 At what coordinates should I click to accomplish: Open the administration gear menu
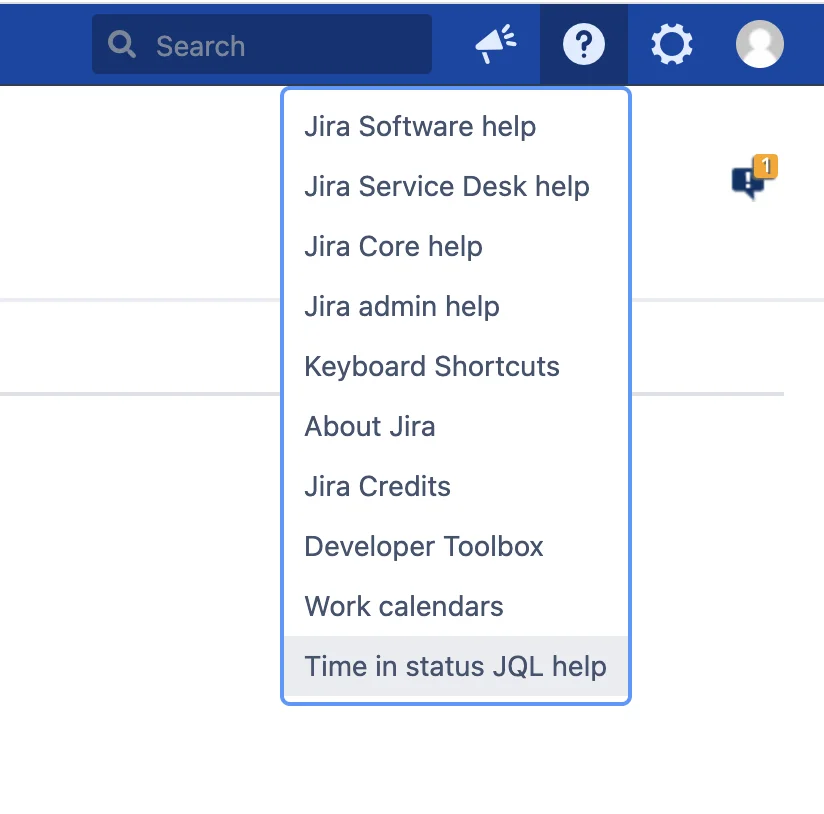pyautogui.click(x=672, y=44)
